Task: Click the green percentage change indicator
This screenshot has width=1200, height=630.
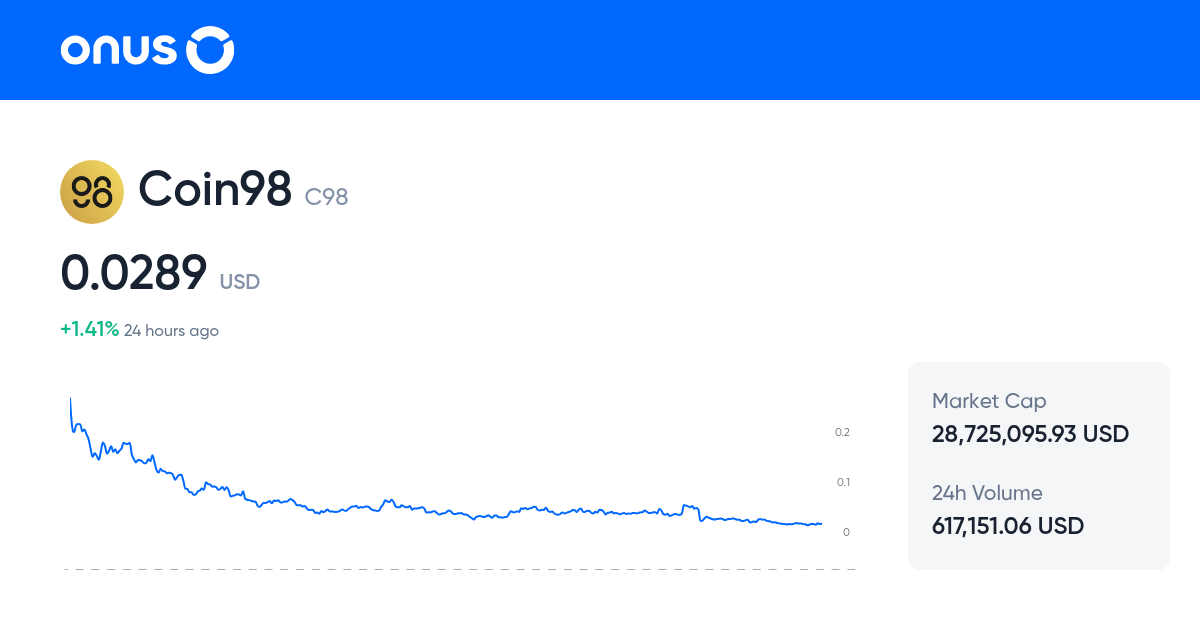Action: point(86,328)
